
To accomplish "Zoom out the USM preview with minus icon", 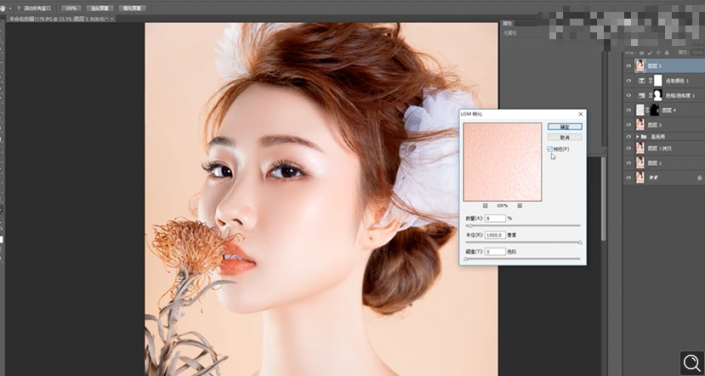I will 485,206.
